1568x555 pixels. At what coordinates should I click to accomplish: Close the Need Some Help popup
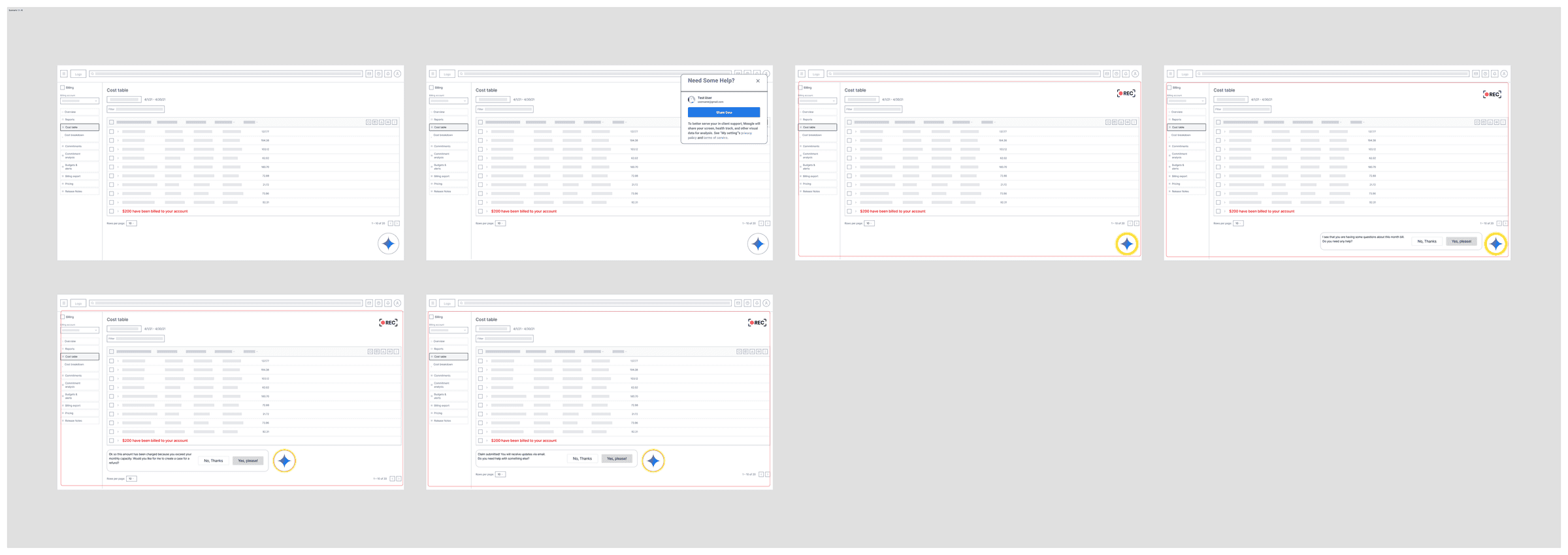pyautogui.click(x=758, y=81)
